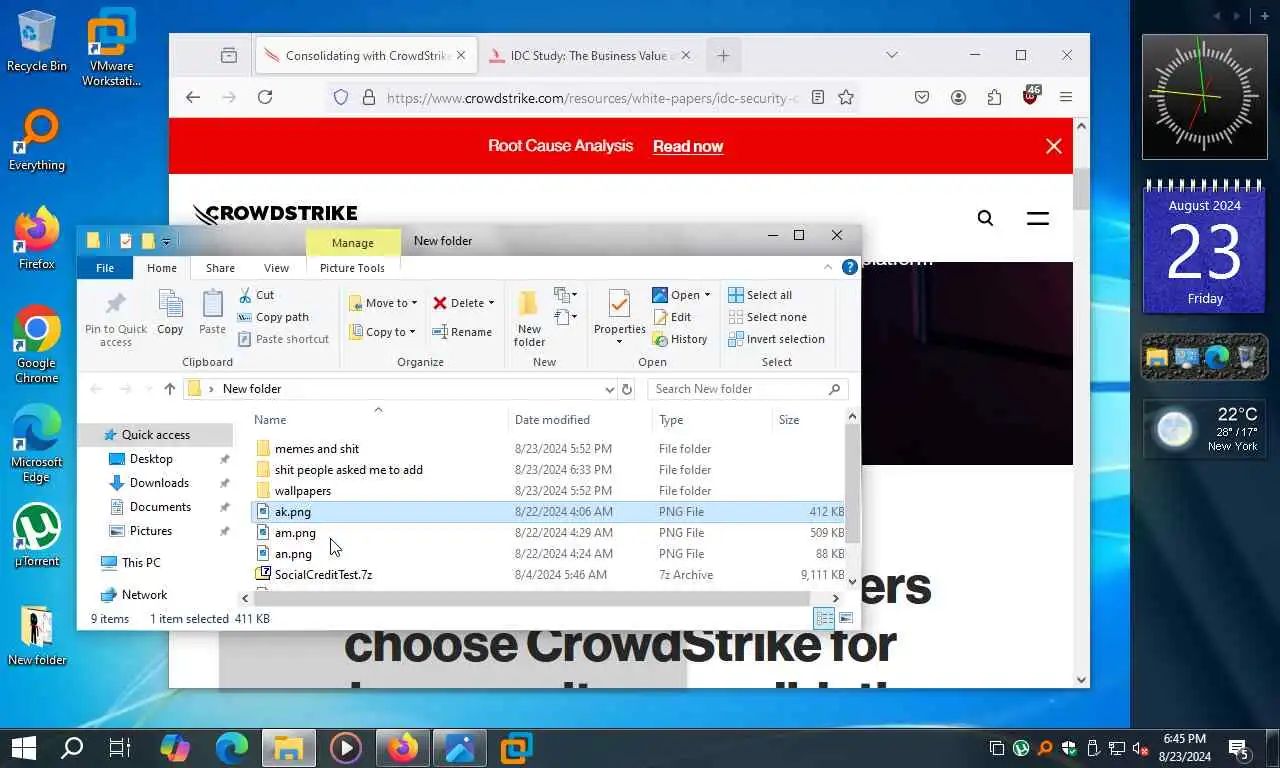
Task: Dismiss the red Root Cause Analysis banner
Action: pos(1054,146)
